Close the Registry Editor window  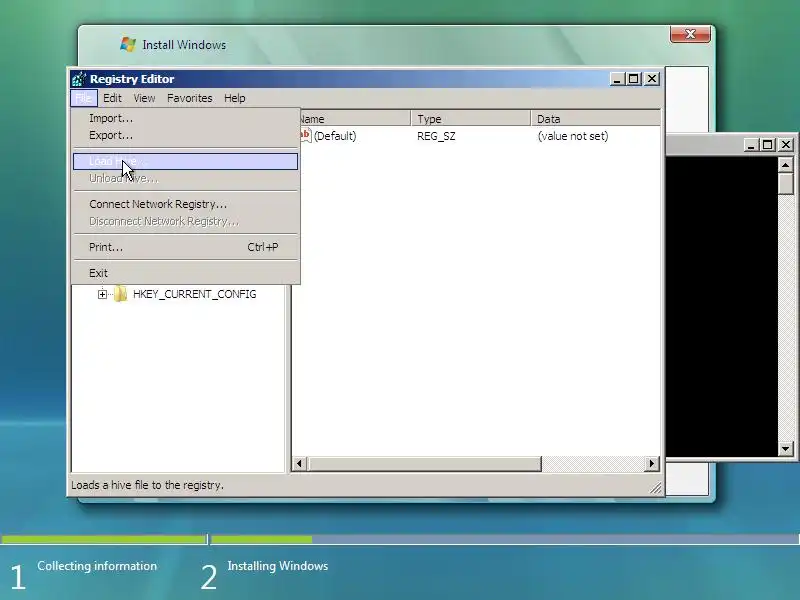coord(652,79)
